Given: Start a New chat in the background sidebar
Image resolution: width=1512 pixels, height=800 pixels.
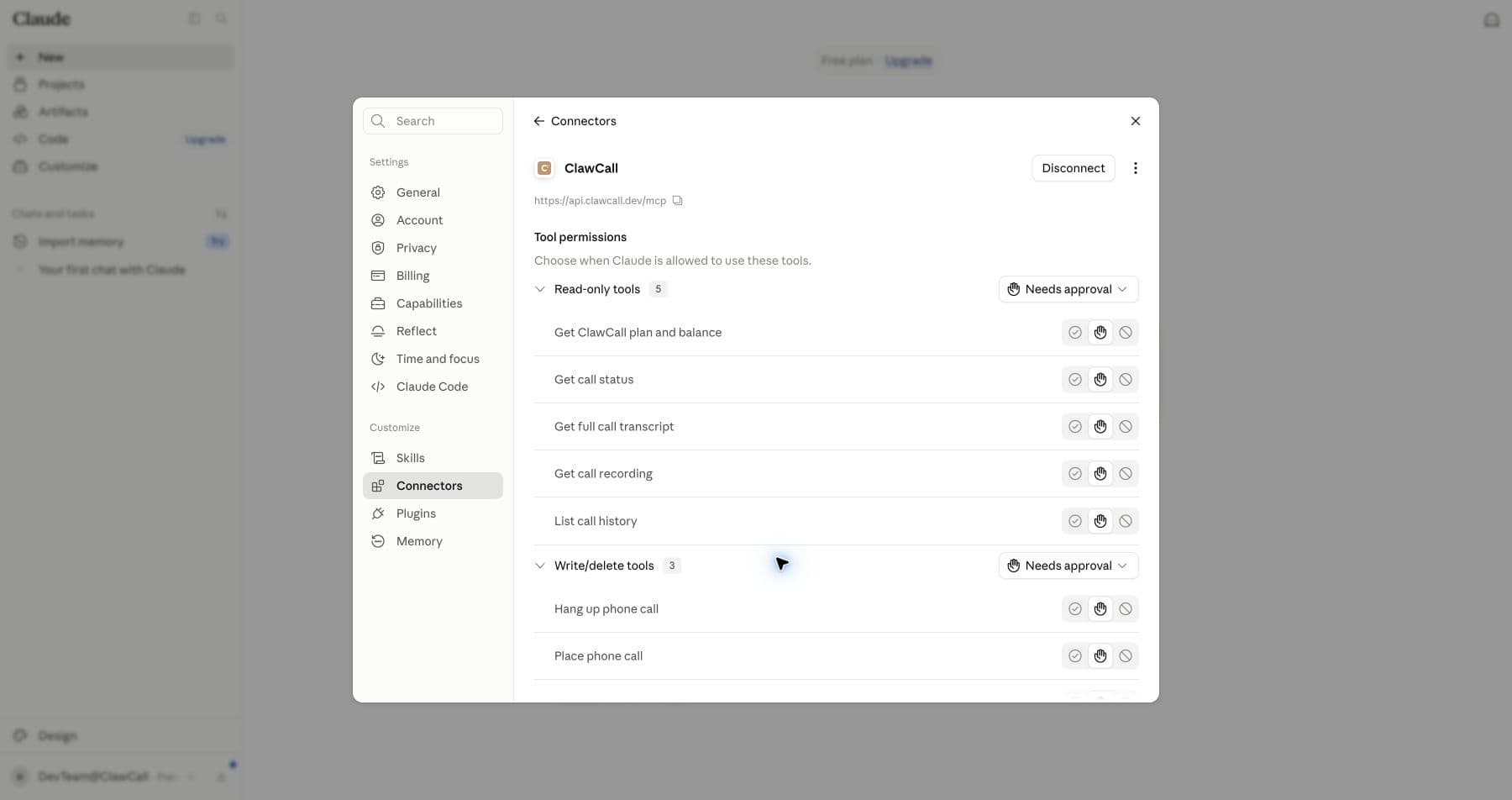Looking at the screenshot, I should 121,57.
